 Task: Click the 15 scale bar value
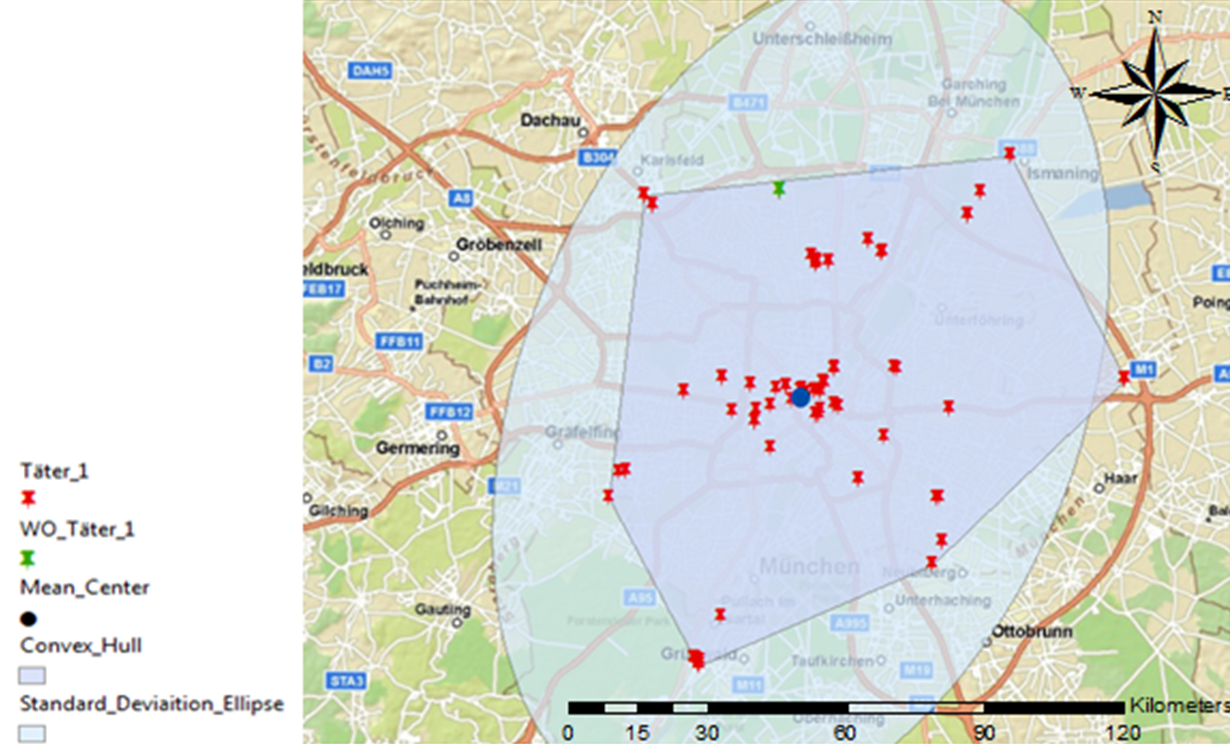click(636, 731)
